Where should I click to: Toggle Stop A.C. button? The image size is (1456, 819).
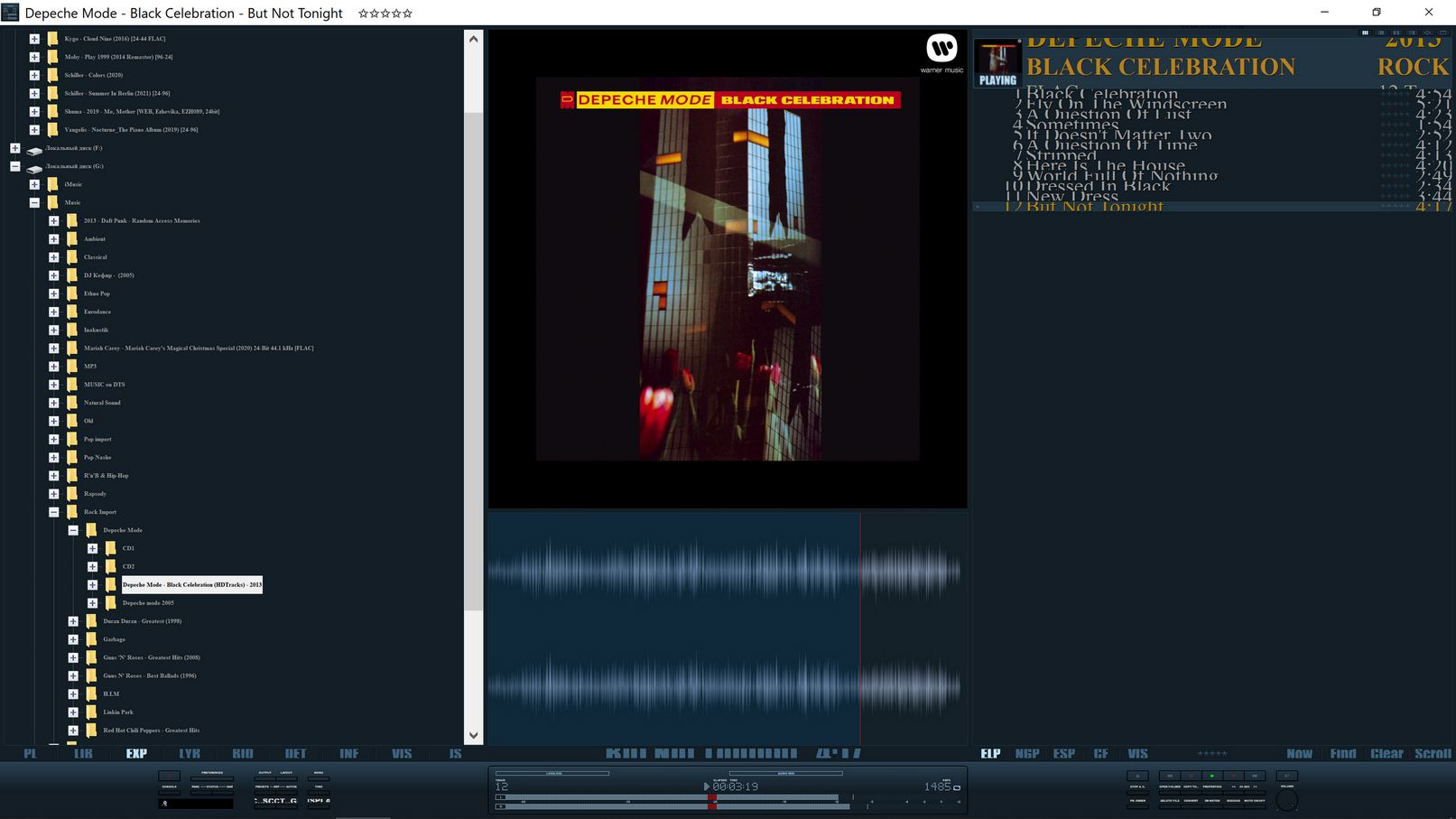[x=1137, y=793]
